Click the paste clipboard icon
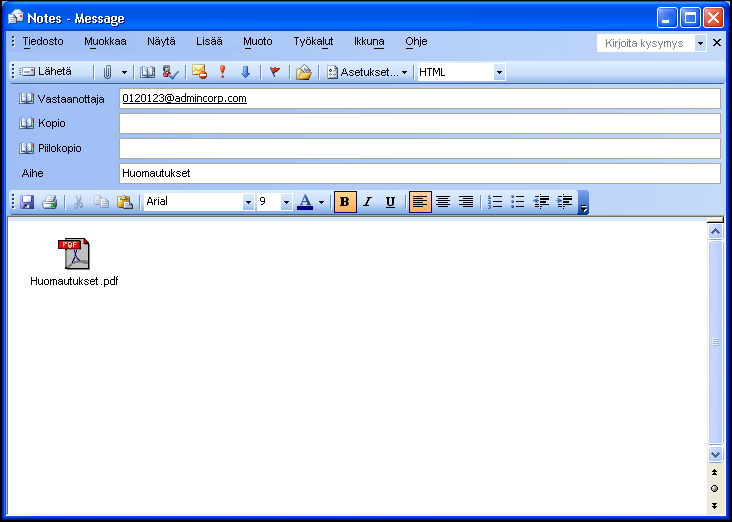 [125, 202]
